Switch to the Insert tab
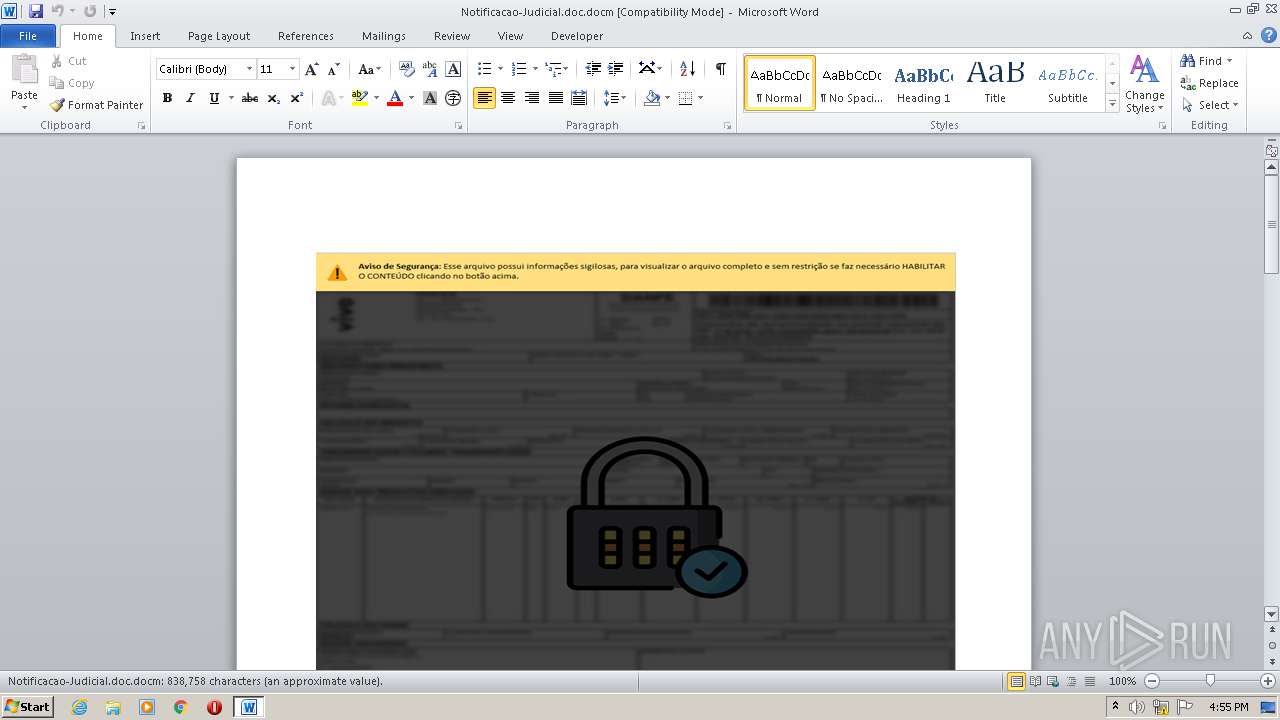 tap(145, 36)
